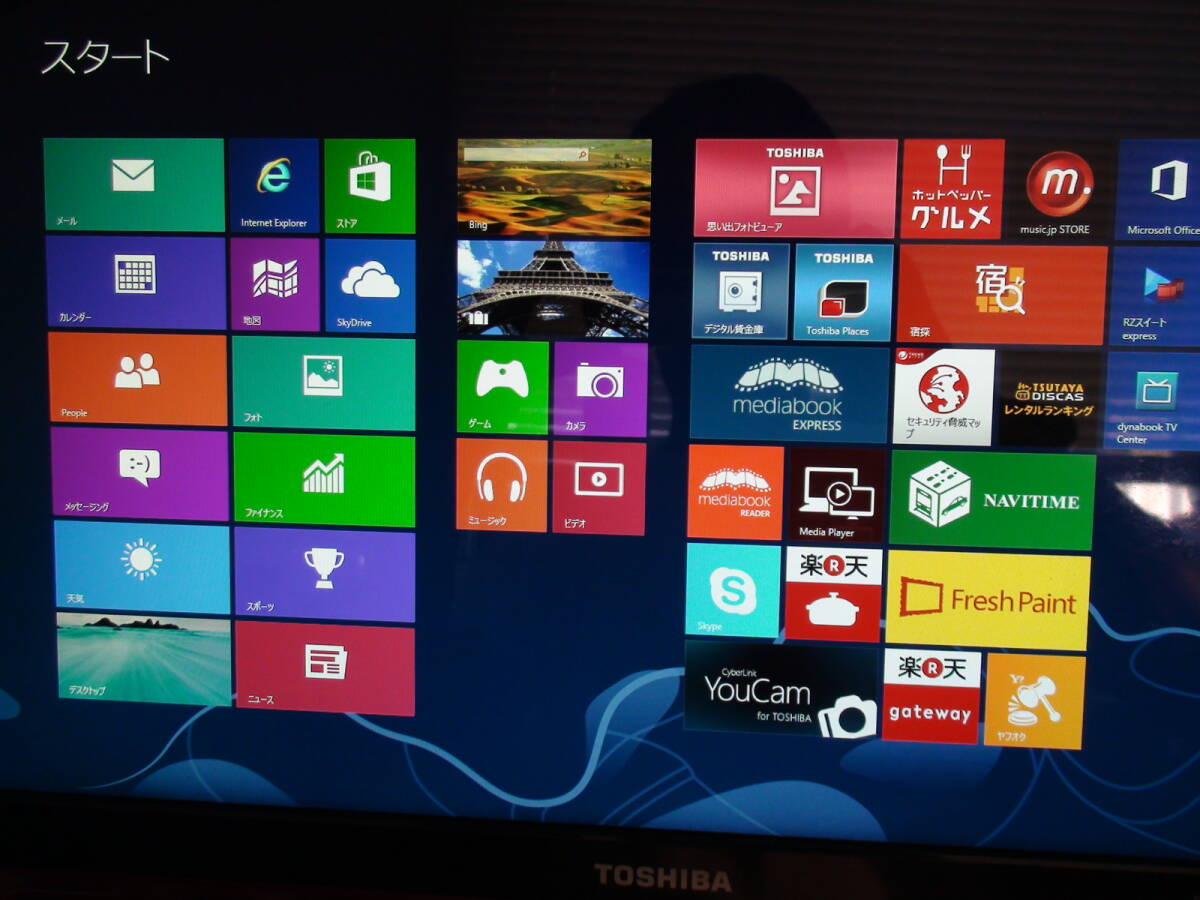The image size is (1200, 900).
Task: Open the News (ニュース) tile
Action: (x=325, y=668)
